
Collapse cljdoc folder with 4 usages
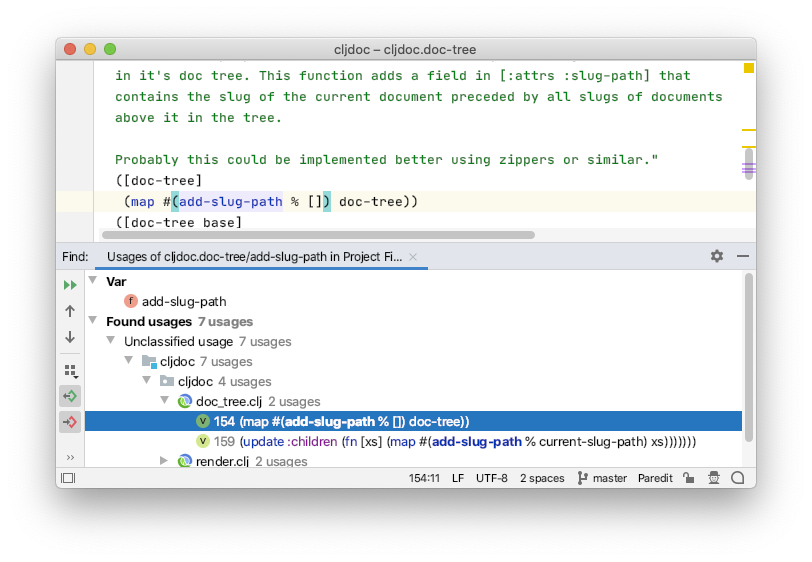[x=147, y=380]
